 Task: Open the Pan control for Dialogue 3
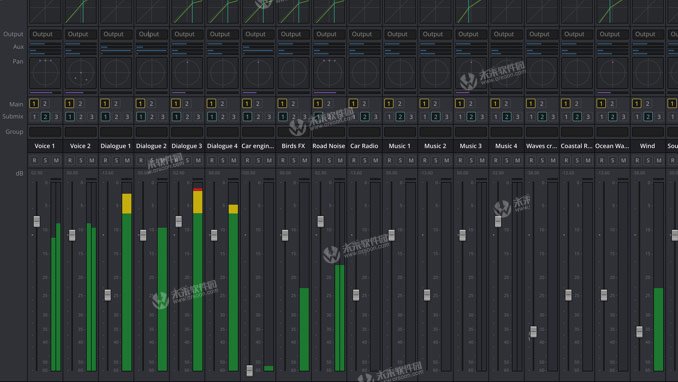click(x=187, y=73)
